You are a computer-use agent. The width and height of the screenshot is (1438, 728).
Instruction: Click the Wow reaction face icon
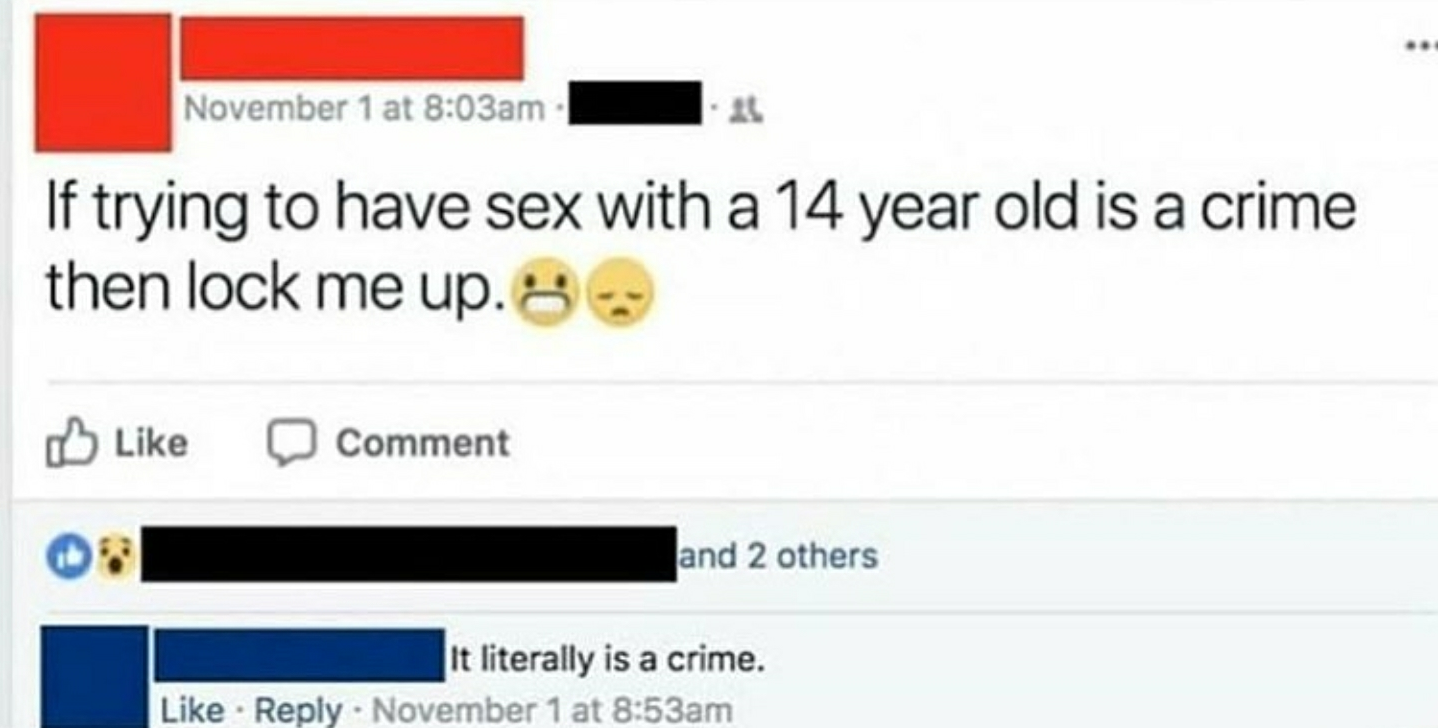click(118, 556)
